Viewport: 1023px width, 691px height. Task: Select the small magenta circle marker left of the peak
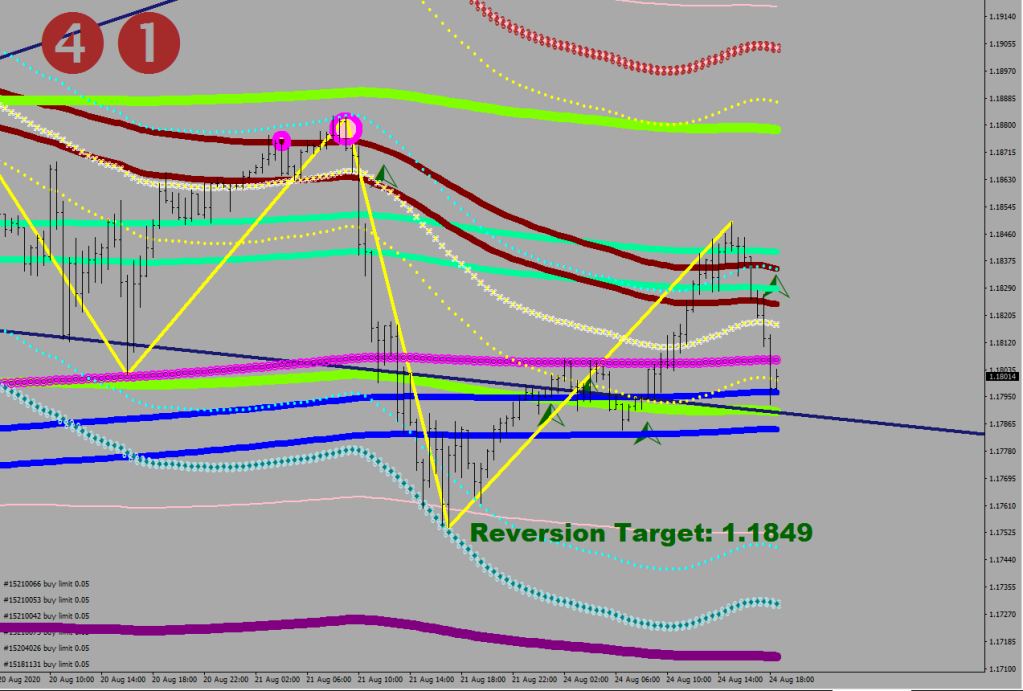pos(281,141)
